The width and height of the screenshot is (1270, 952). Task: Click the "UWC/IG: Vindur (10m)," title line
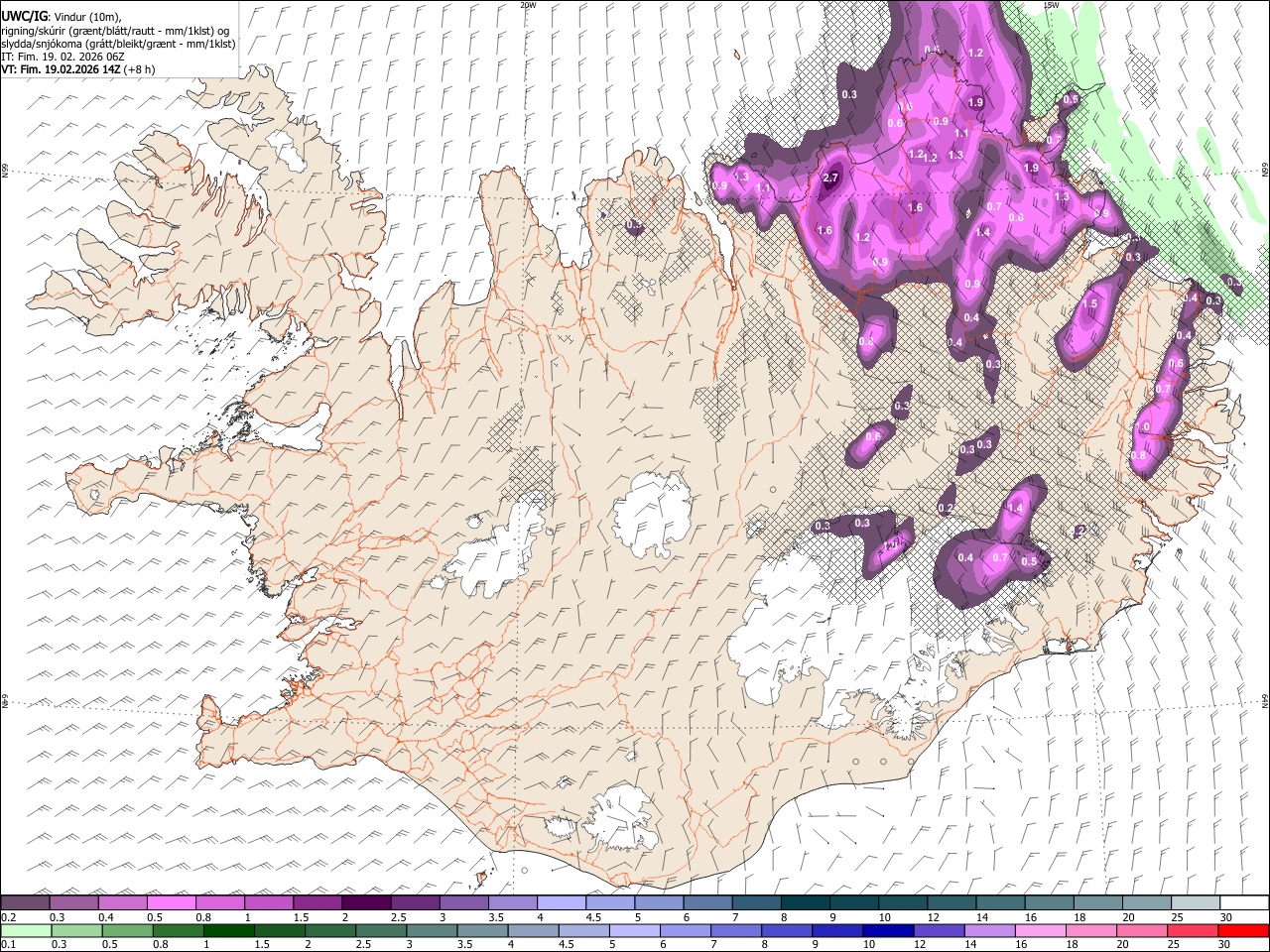(x=61, y=17)
